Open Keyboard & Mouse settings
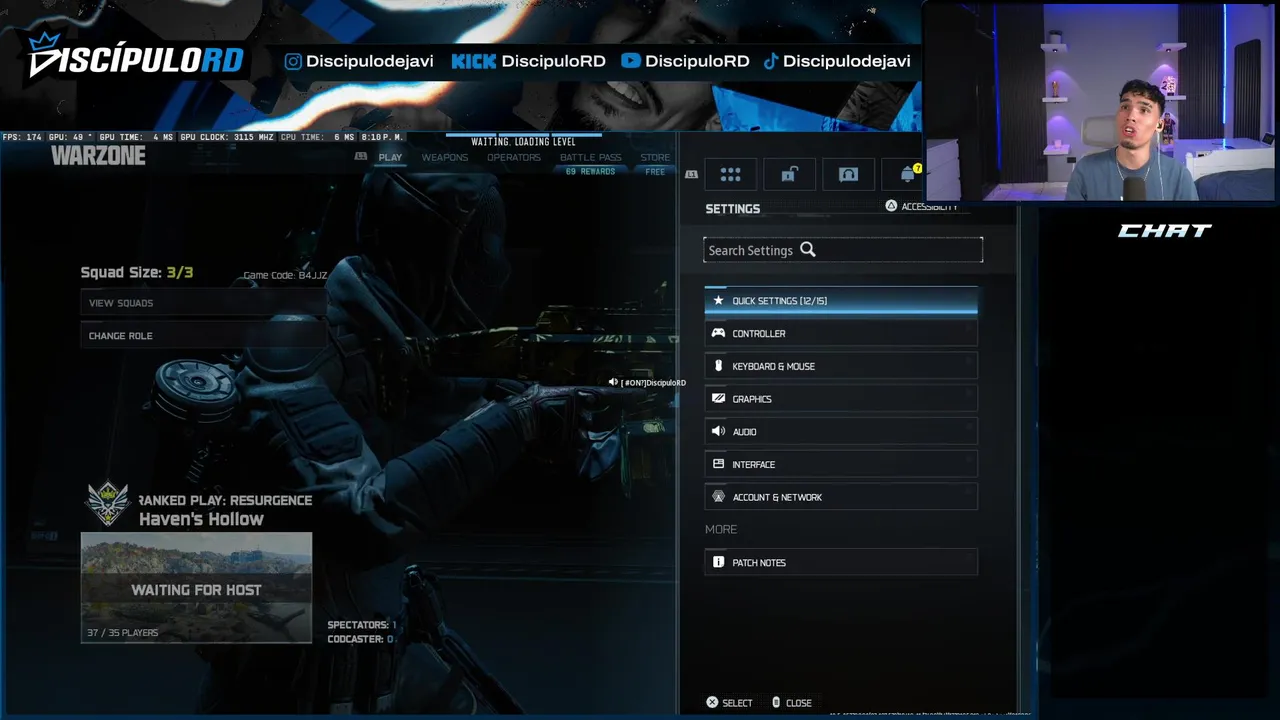Image resolution: width=1280 pixels, height=720 pixels. tap(841, 366)
